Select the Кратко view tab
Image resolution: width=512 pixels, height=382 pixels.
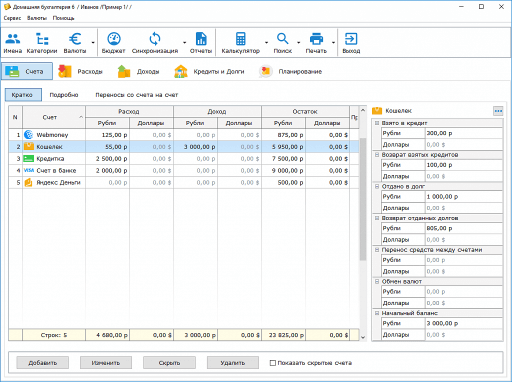[23, 95]
